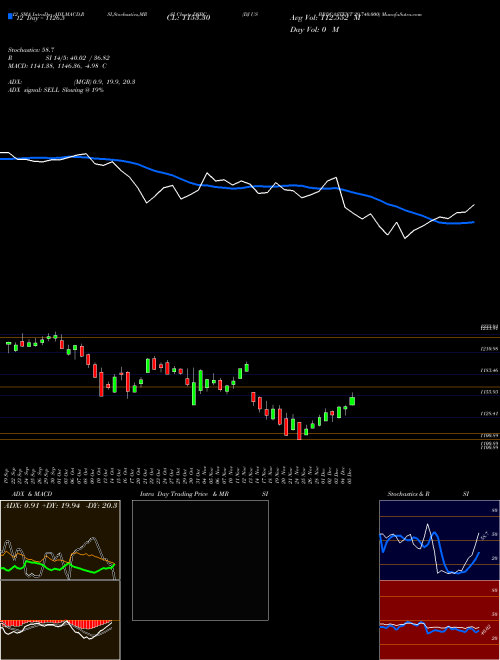The height and width of the screenshot is (660, 500).
Task: Click the 'Stochastics & R' panel title
Action: click(408, 494)
